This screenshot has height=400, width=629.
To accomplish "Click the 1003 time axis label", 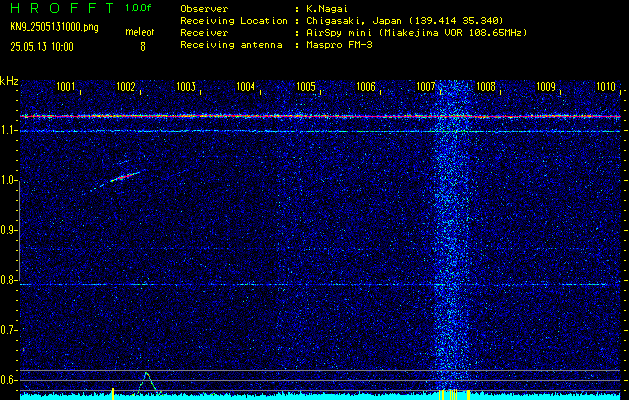I will click(186, 86).
